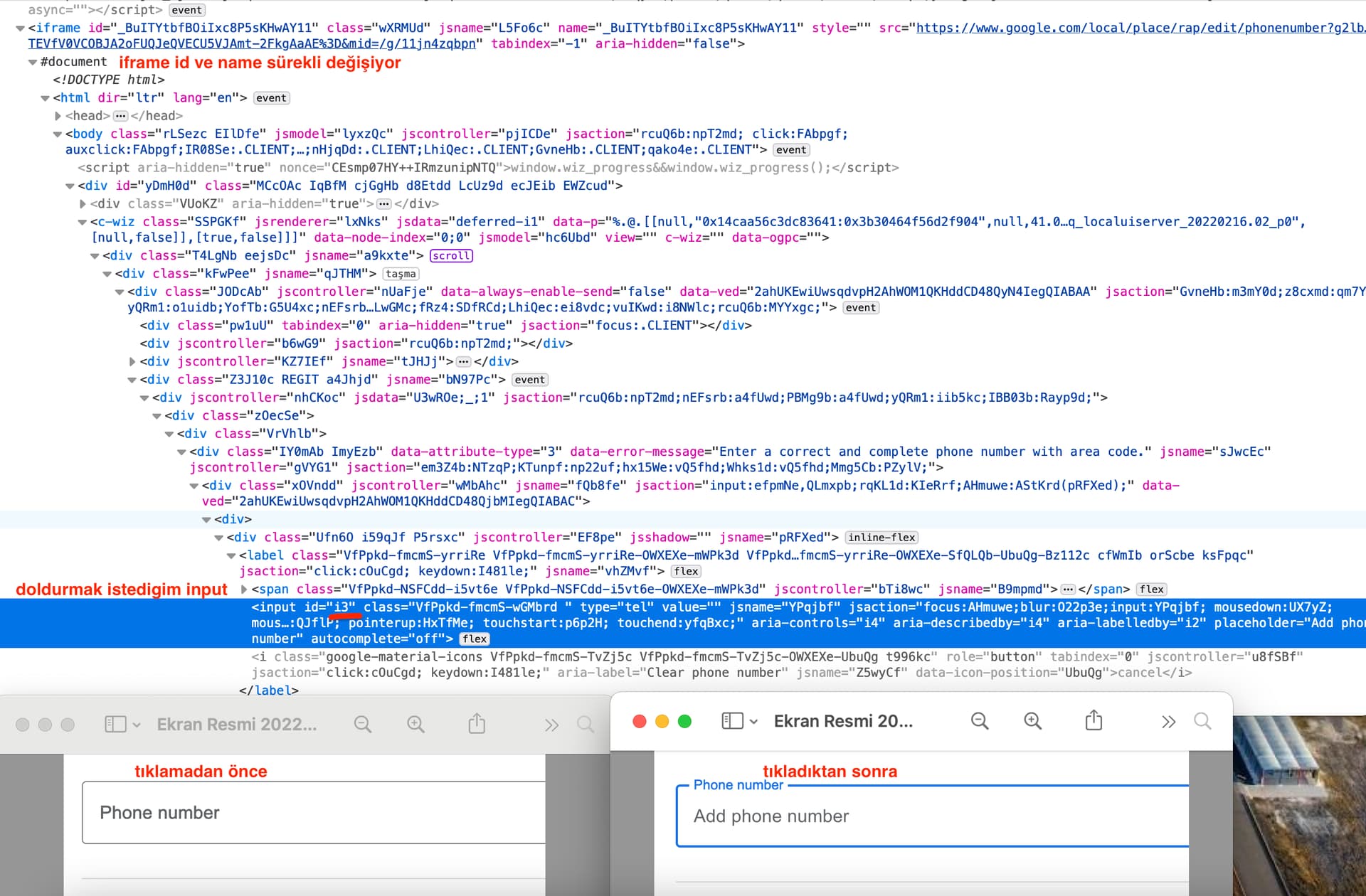The image size is (1366, 896).
Task: Collapse the body class="rLSezc EIlDfe" node
Action: tap(58, 134)
